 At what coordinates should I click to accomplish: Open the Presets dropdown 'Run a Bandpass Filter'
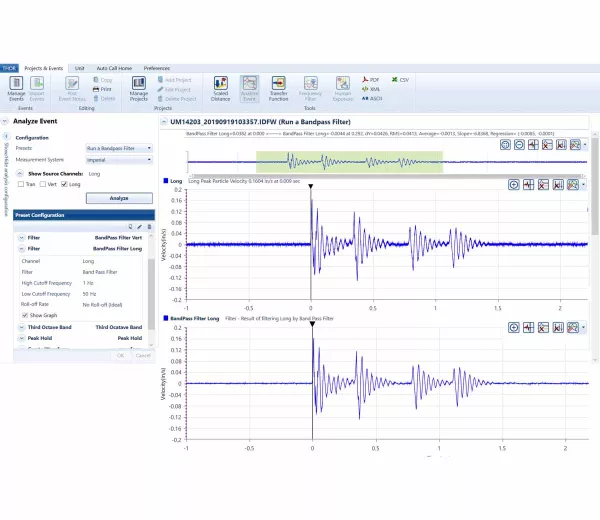(119, 148)
